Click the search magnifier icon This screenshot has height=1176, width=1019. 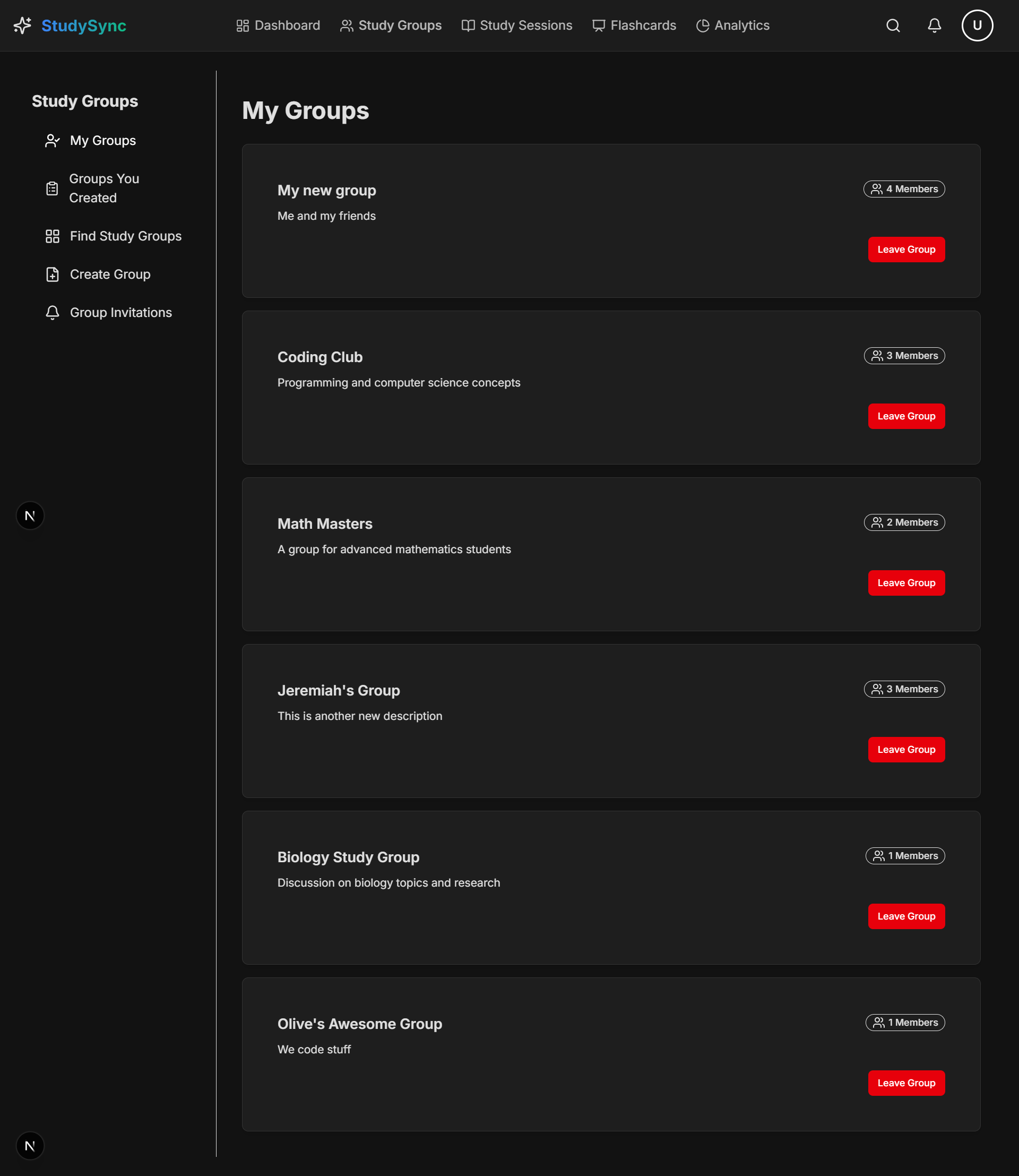coord(893,25)
